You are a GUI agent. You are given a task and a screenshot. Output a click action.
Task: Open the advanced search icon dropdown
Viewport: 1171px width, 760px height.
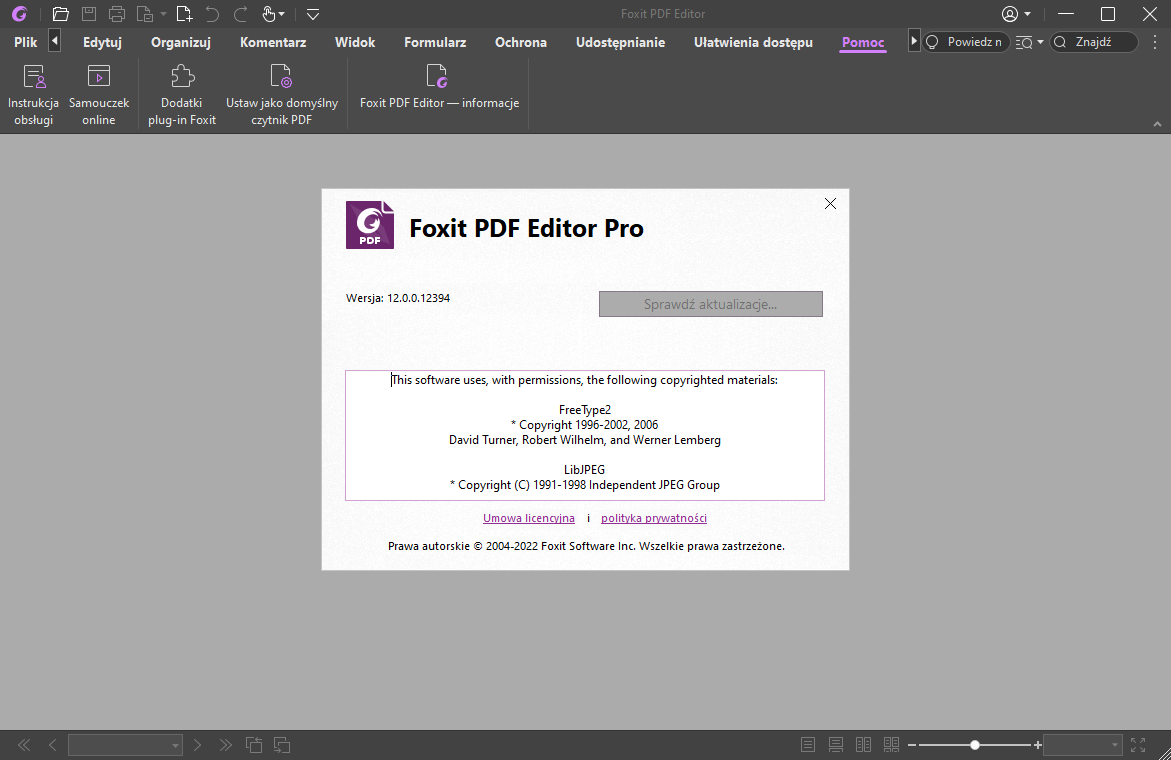point(1029,43)
